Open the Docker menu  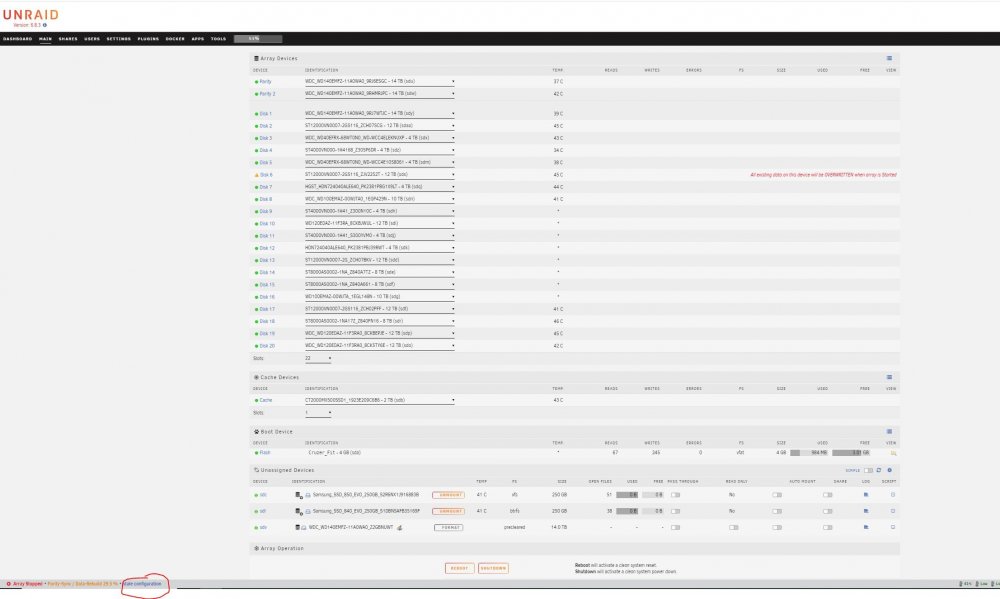pyautogui.click(x=175, y=39)
